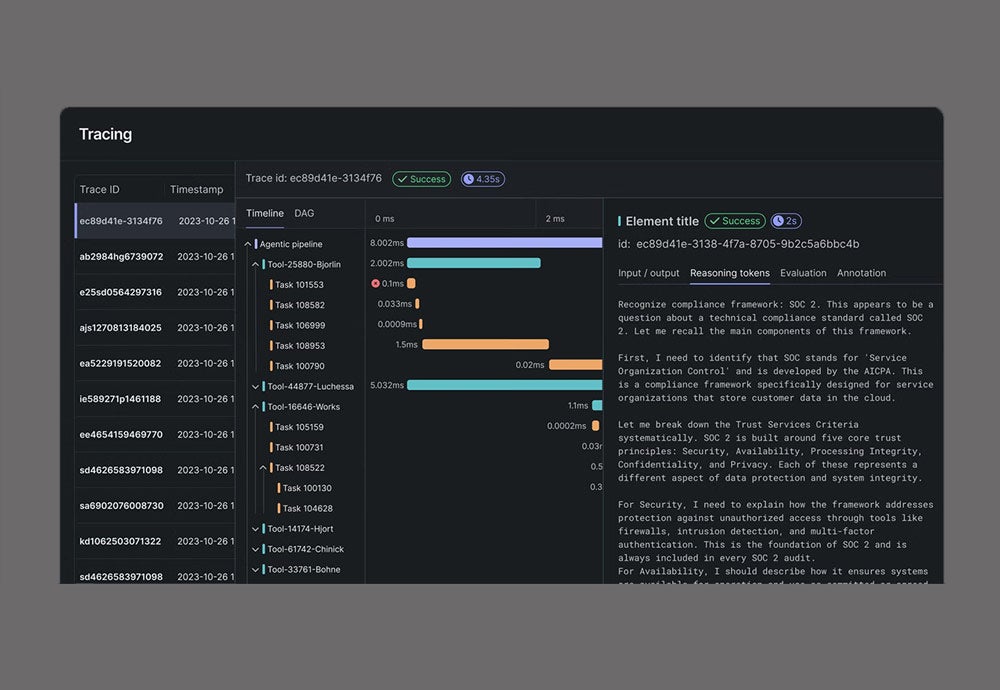Click the Success badge next to the trace id

pyautogui.click(x=421, y=179)
